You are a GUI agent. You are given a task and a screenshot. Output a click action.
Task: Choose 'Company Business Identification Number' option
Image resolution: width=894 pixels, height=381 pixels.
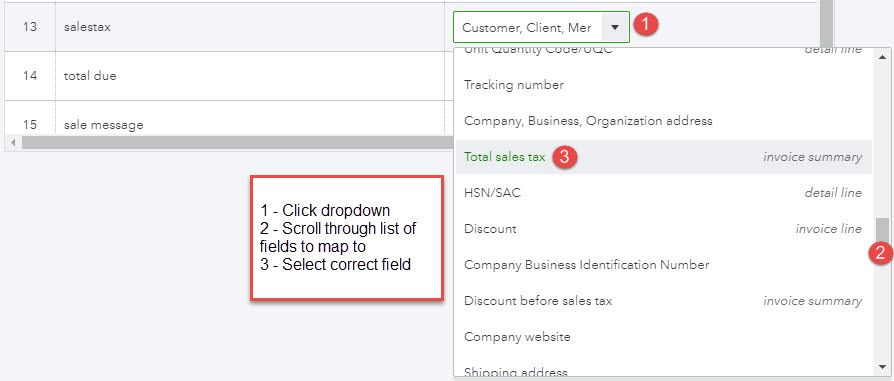click(x=664, y=265)
